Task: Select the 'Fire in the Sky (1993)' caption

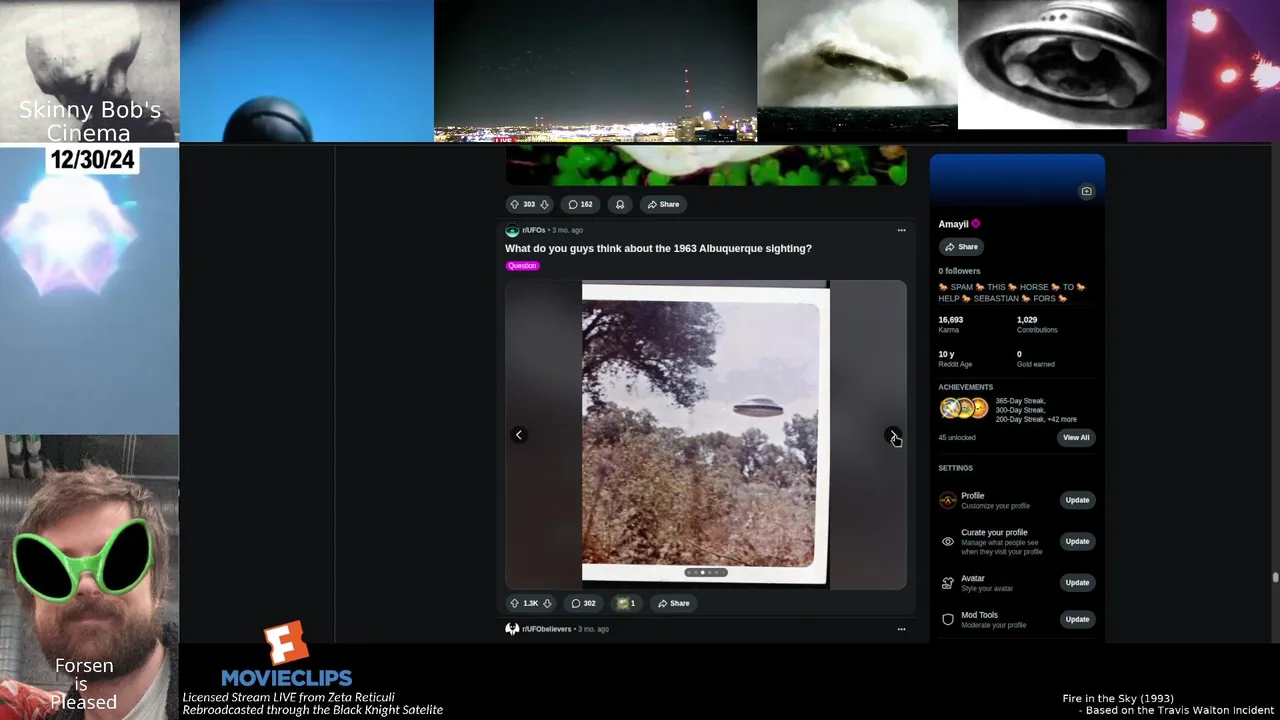Action: coord(1118,698)
